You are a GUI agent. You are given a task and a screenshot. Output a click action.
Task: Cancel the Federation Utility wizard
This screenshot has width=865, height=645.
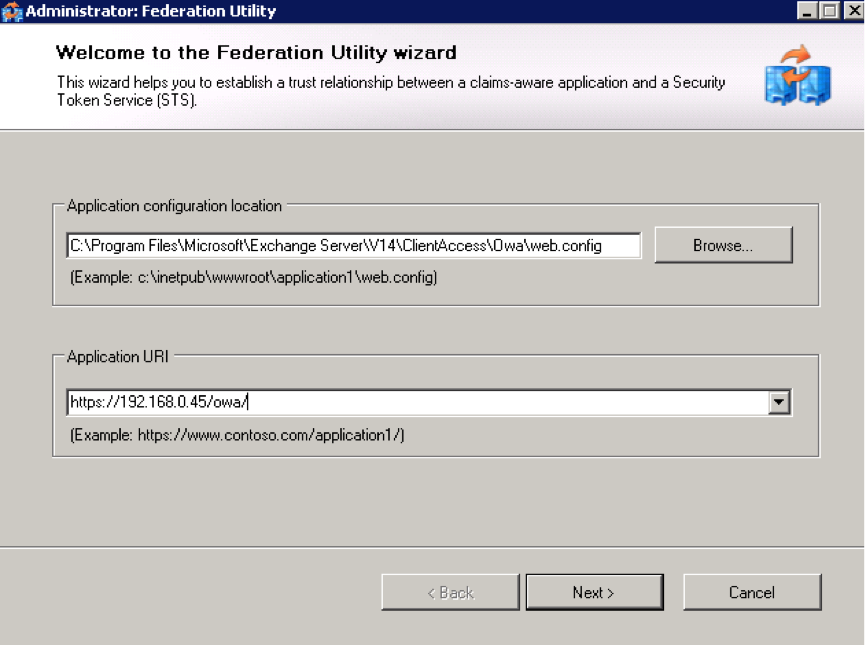tap(752, 592)
